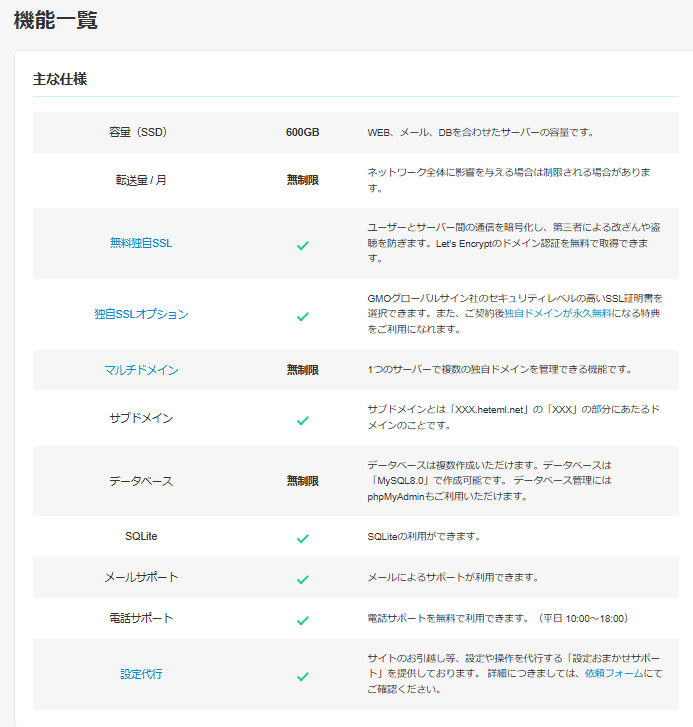
Task: Click the 容量（SSD） row label
Action: pyautogui.click(x=141, y=132)
